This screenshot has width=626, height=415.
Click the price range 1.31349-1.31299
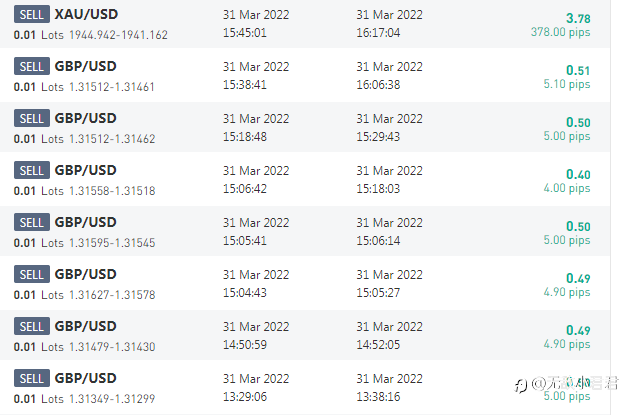coord(112,399)
